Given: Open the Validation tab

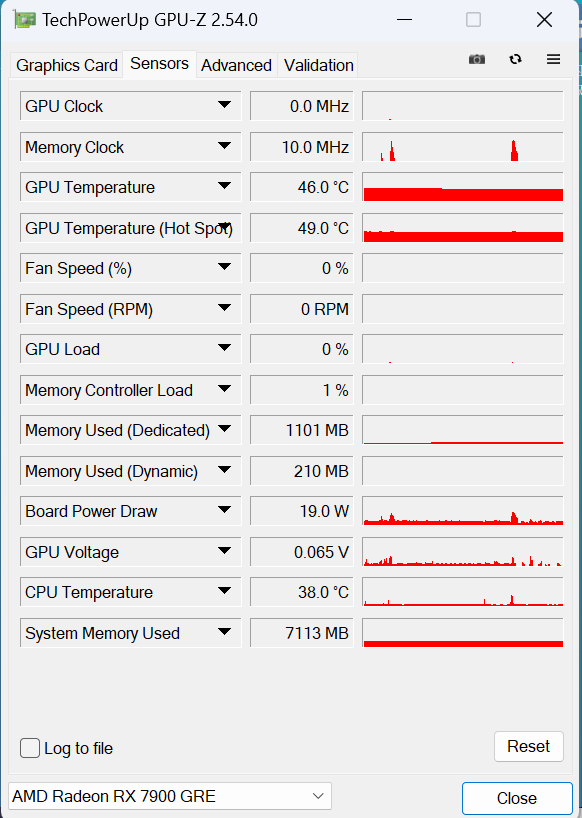Looking at the screenshot, I should [319, 65].
